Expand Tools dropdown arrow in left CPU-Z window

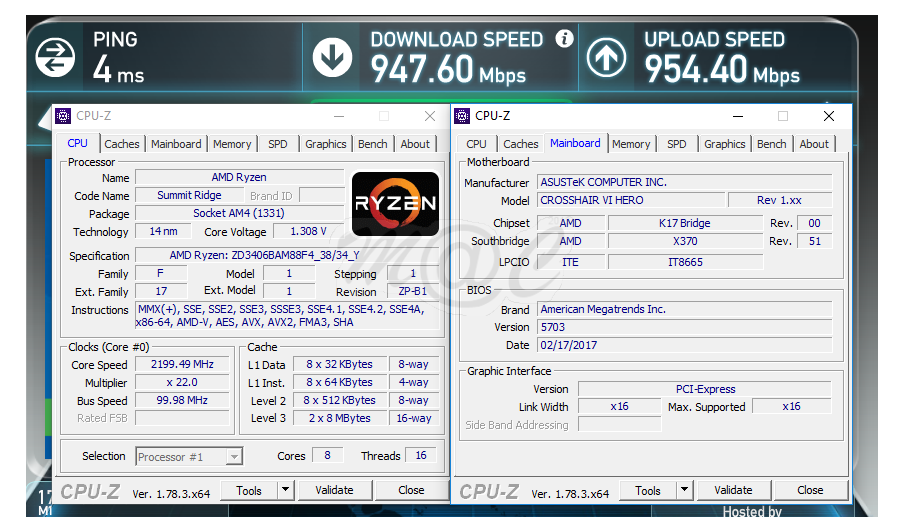[285, 490]
